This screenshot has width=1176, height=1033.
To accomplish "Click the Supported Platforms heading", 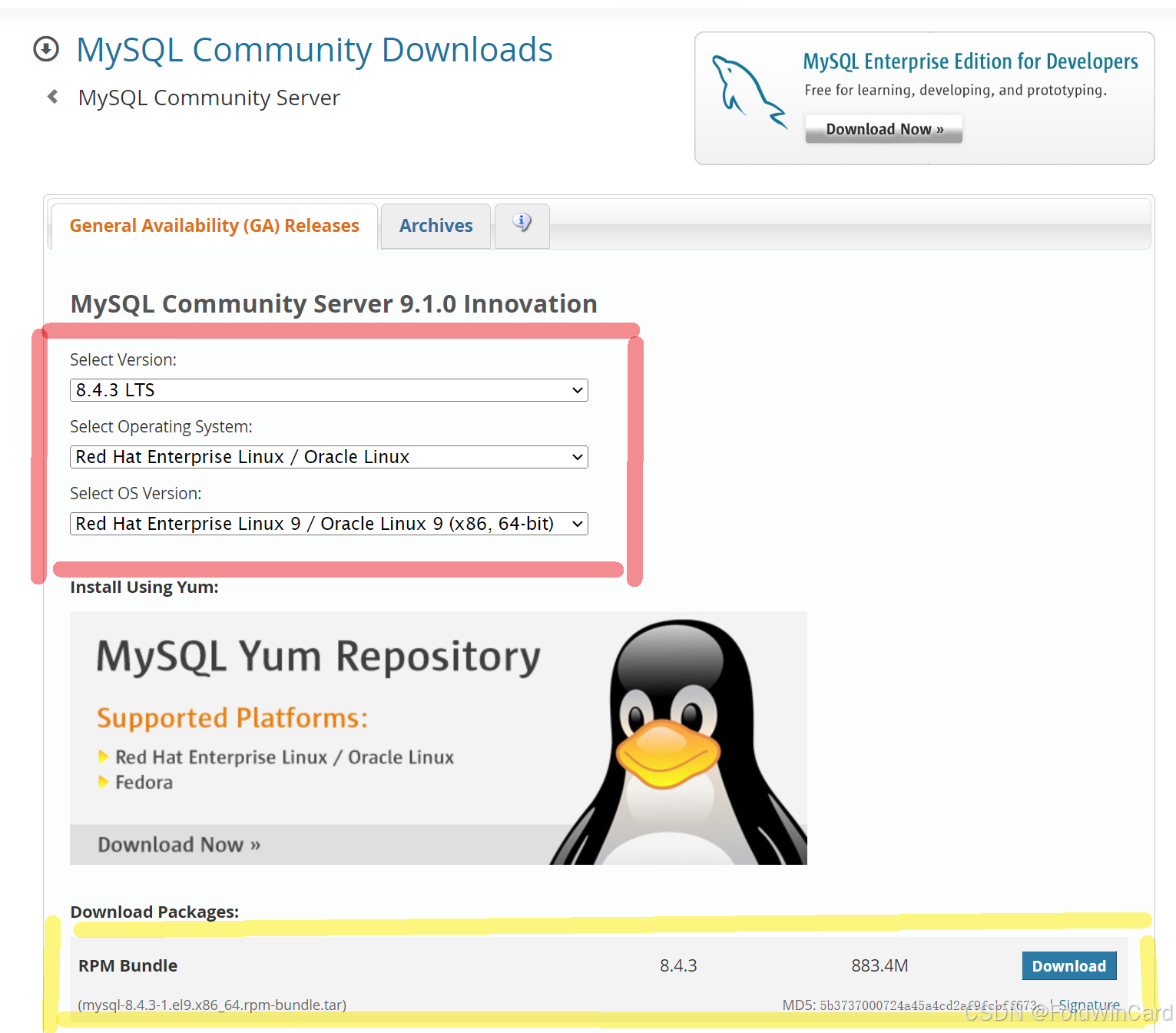I will 232,718.
